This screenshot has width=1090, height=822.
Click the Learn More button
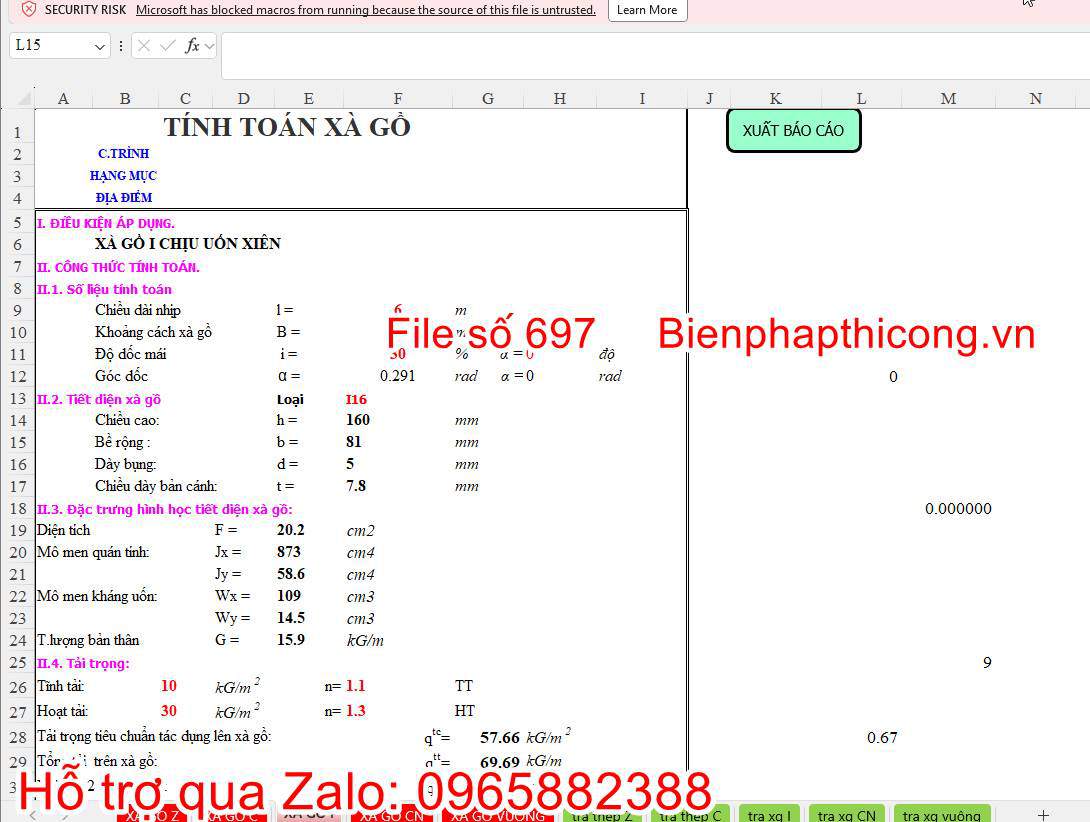pyautogui.click(x=646, y=10)
